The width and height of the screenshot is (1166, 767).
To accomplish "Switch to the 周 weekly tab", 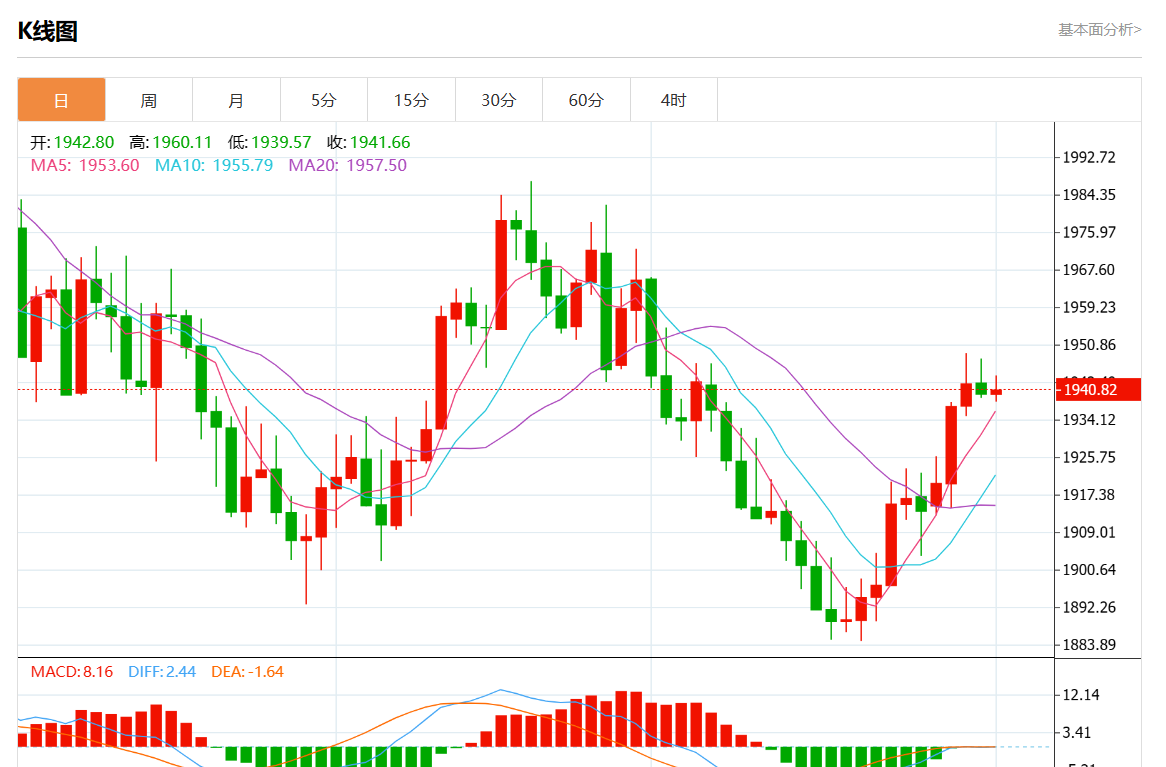I will [x=149, y=100].
